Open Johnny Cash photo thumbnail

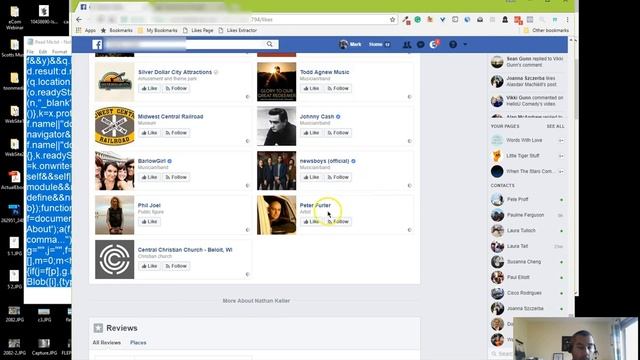pyautogui.click(x=276, y=126)
